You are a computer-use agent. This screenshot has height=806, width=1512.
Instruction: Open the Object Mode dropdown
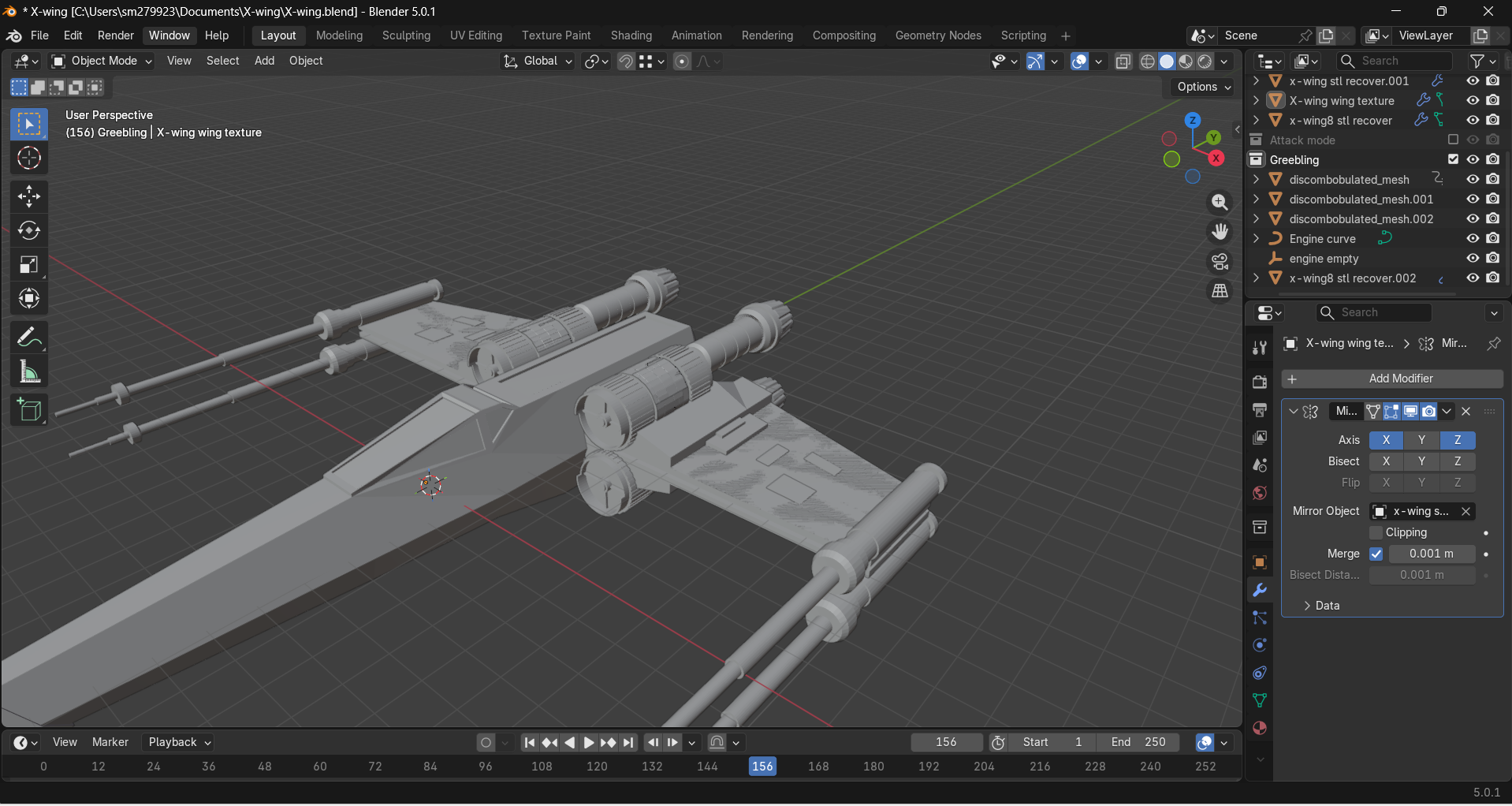[102, 61]
